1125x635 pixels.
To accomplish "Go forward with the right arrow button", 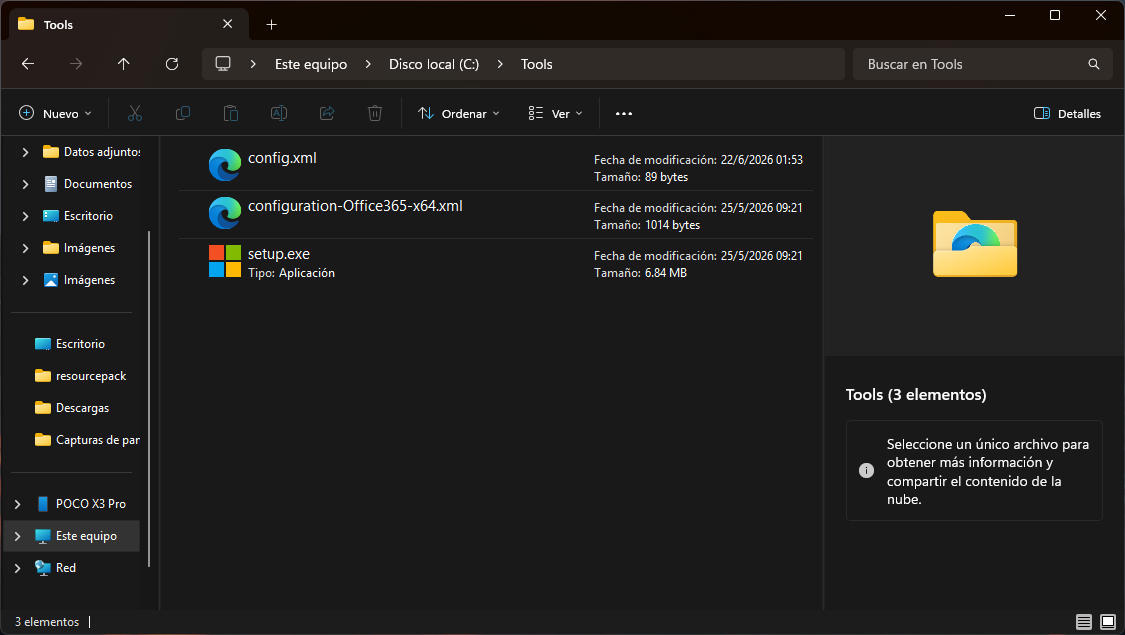I will 76,64.
